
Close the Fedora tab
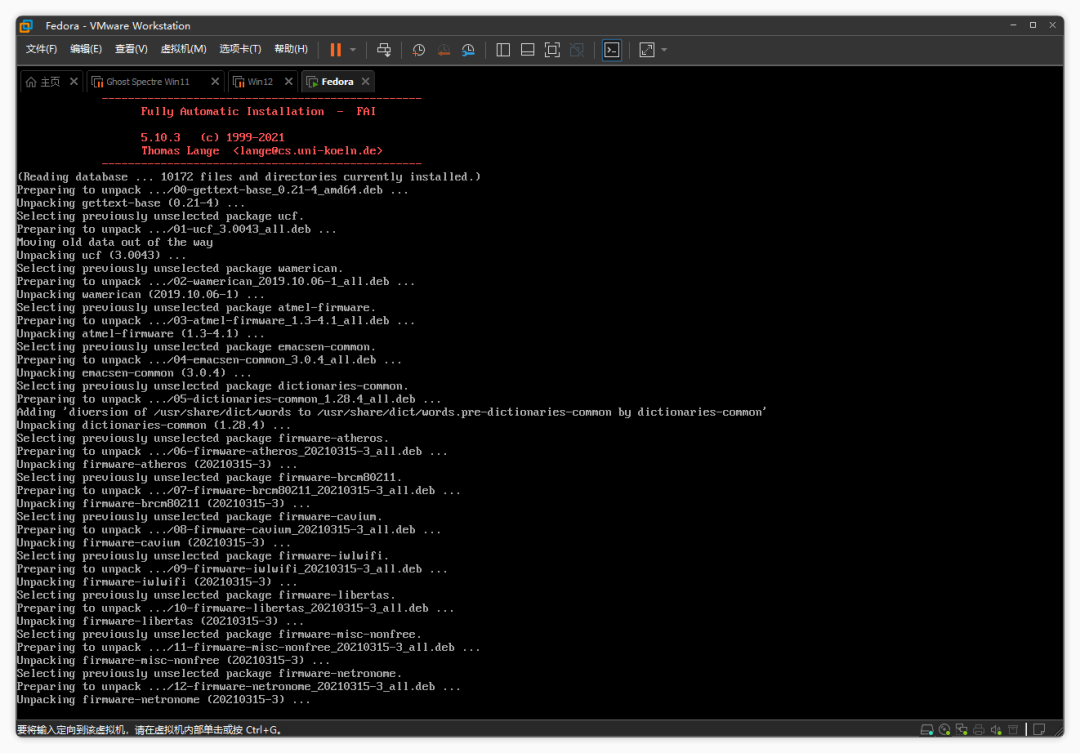pyautogui.click(x=366, y=82)
